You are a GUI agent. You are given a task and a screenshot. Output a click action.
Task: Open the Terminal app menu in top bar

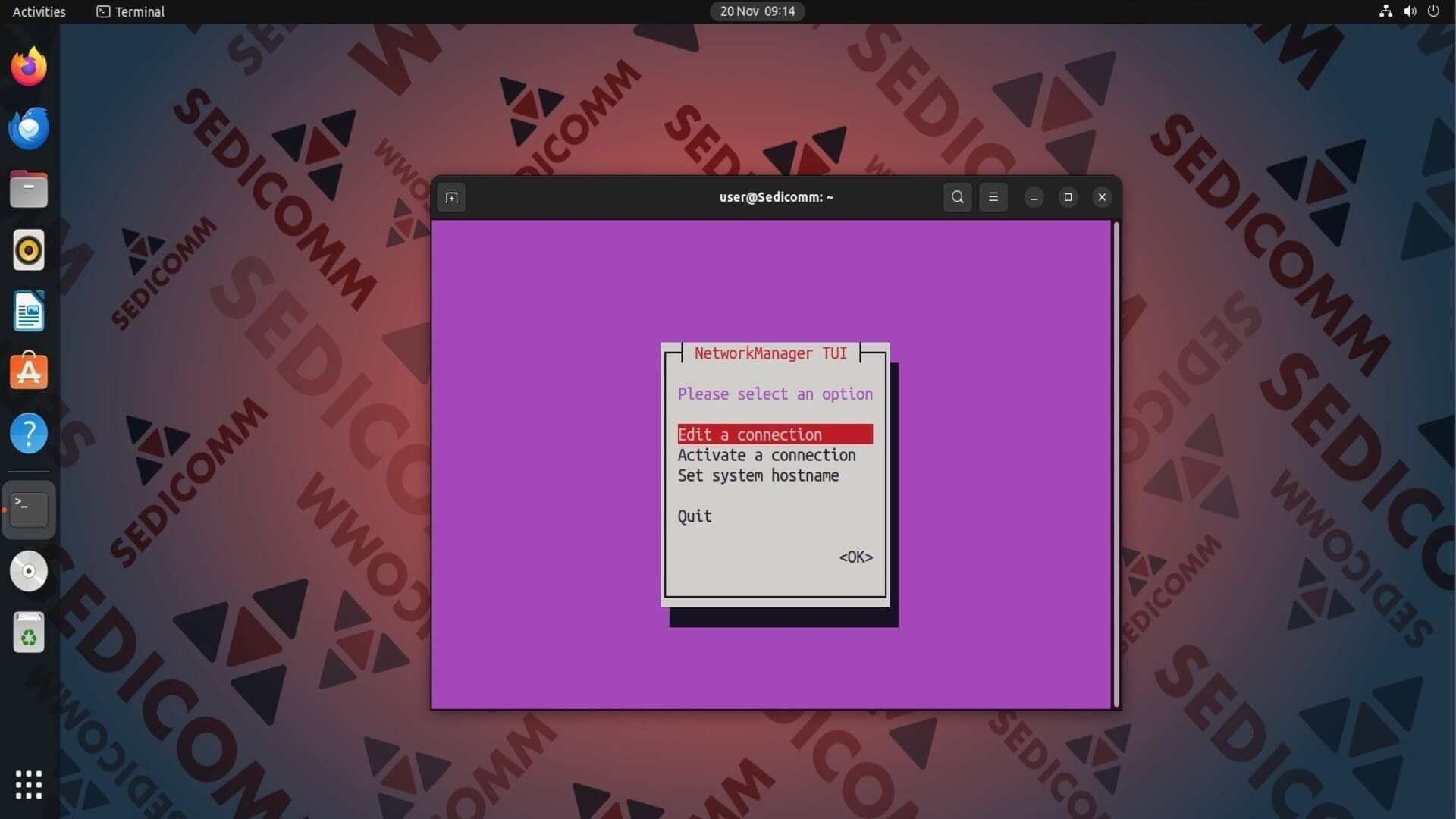click(x=130, y=11)
